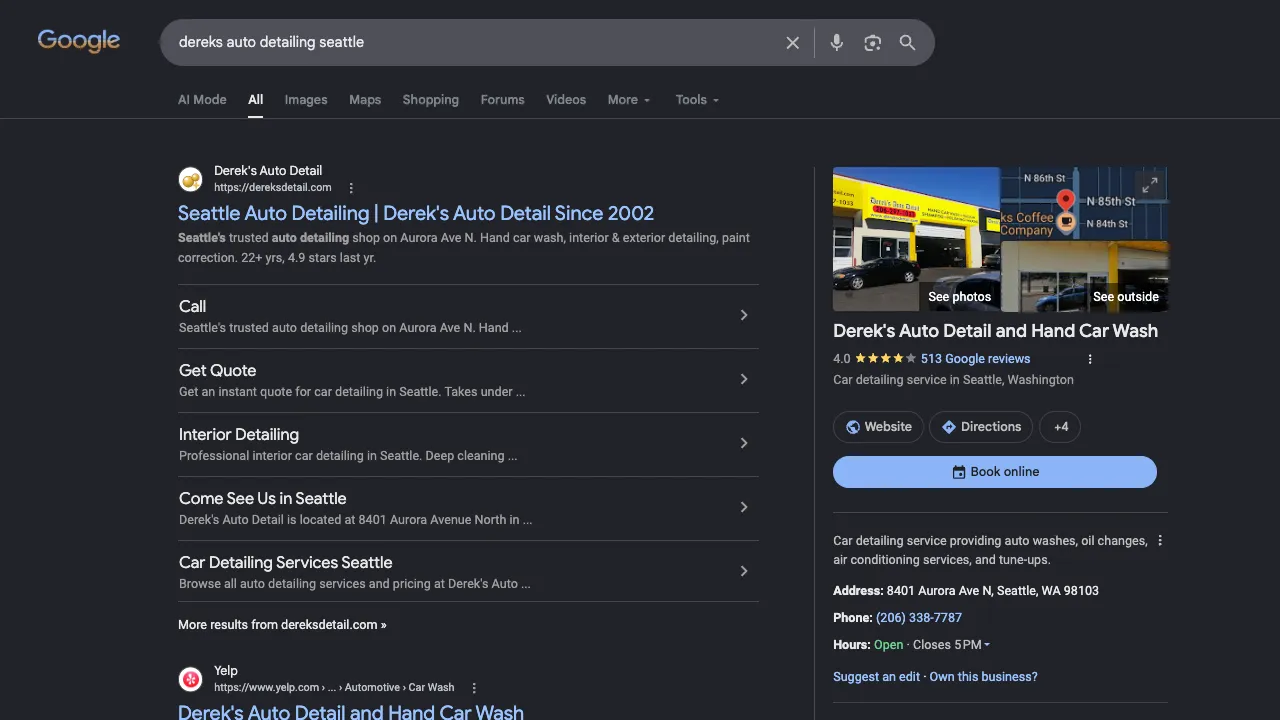Image resolution: width=1280 pixels, height=720 pixels.
Task: Expand the map thumbnail to full view
Action: pos(1150,185)
